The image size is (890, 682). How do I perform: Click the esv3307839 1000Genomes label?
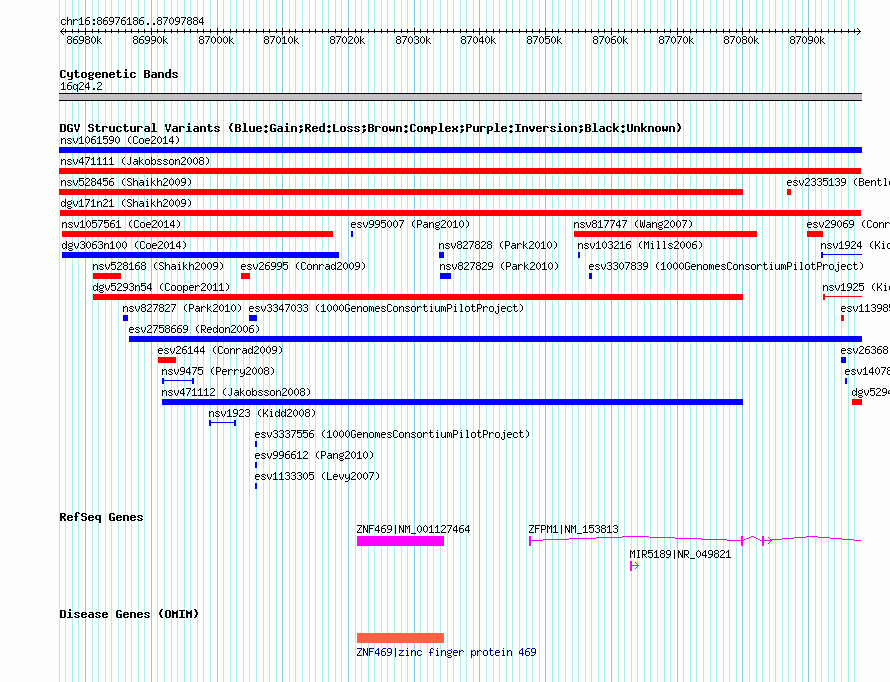point(727,266)
